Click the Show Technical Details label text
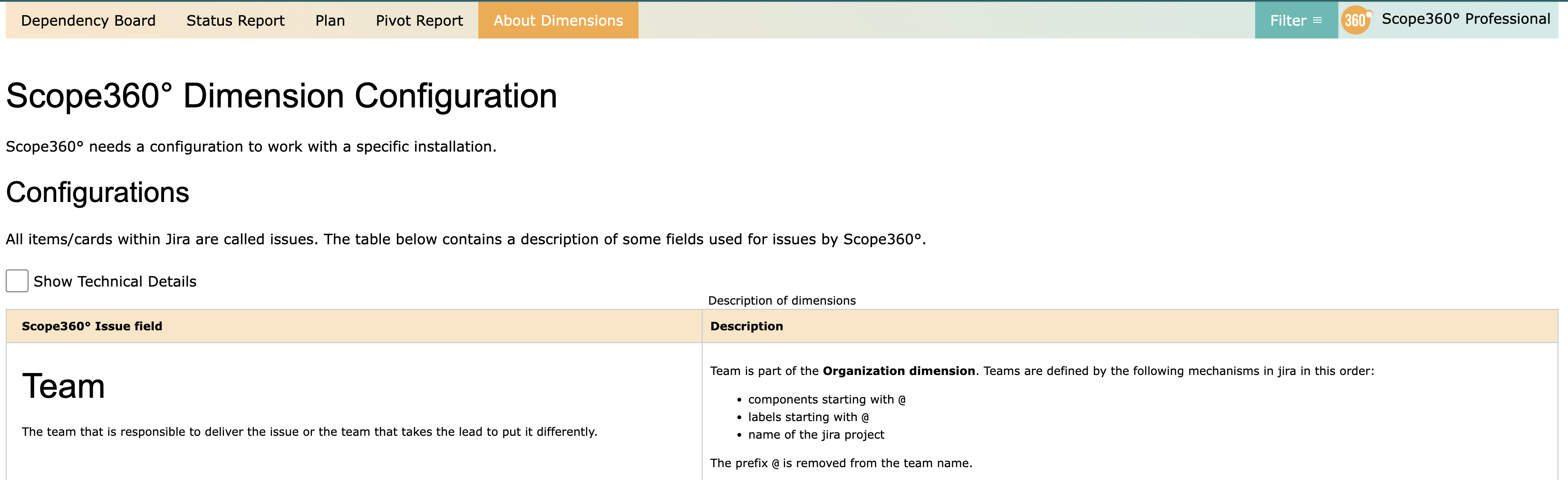1568x480 pixels. coord(115,281)
